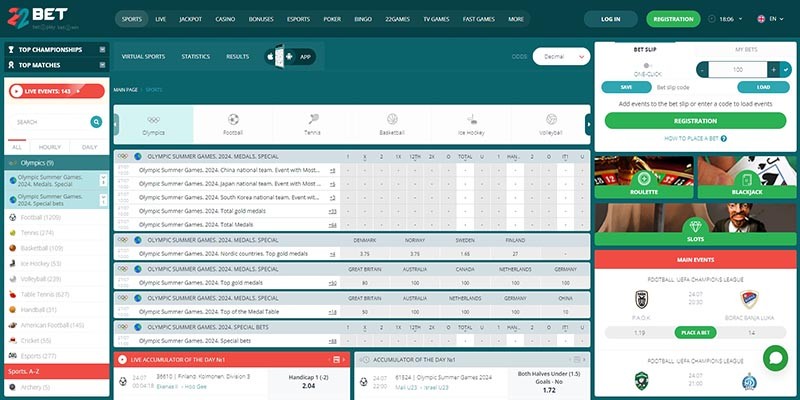This screenshot has width=800, height=400.
Task: Open the time zone dropdown next to 18:06
Action: click(739, 19)
